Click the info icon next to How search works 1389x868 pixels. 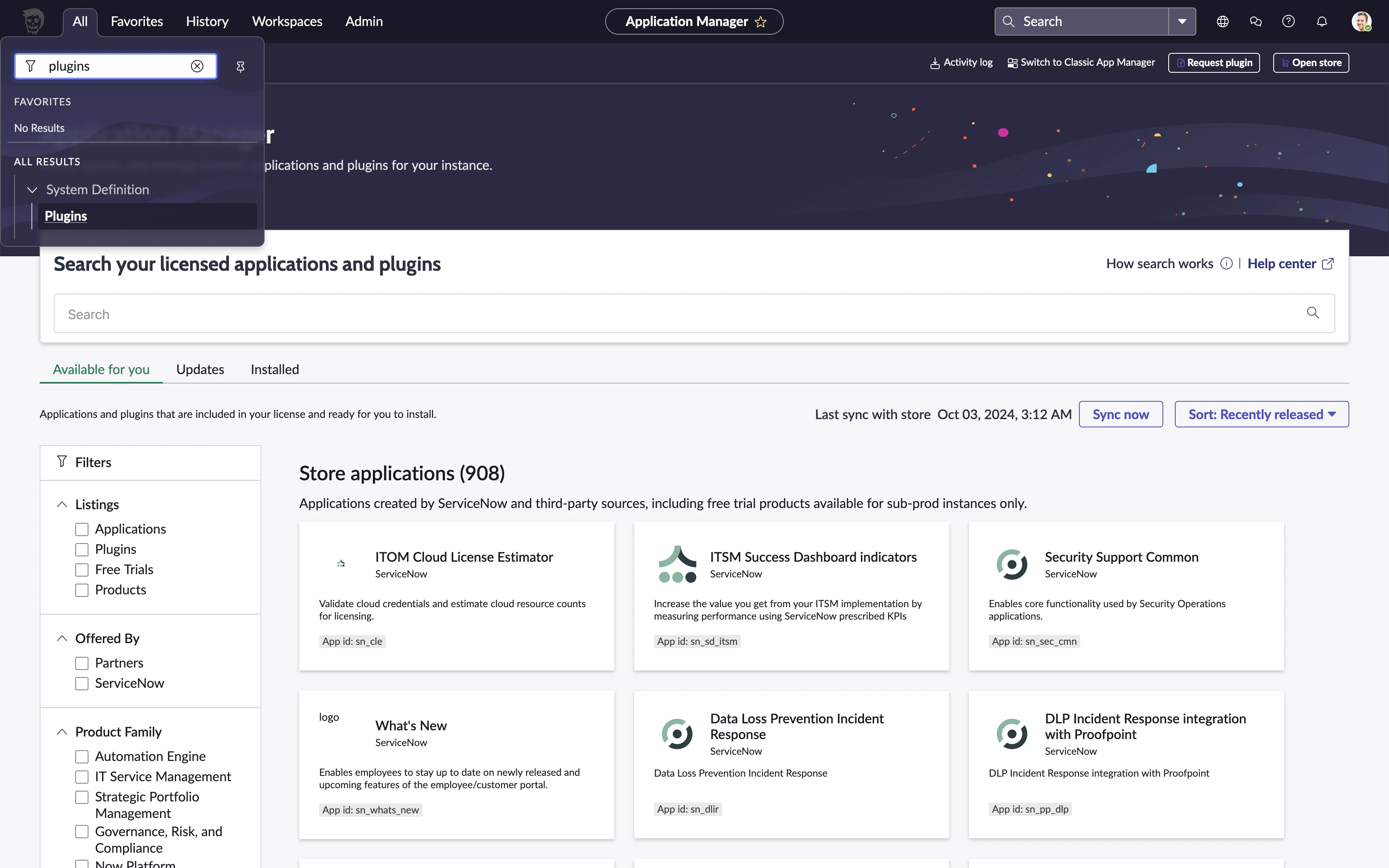[1226, 264]
